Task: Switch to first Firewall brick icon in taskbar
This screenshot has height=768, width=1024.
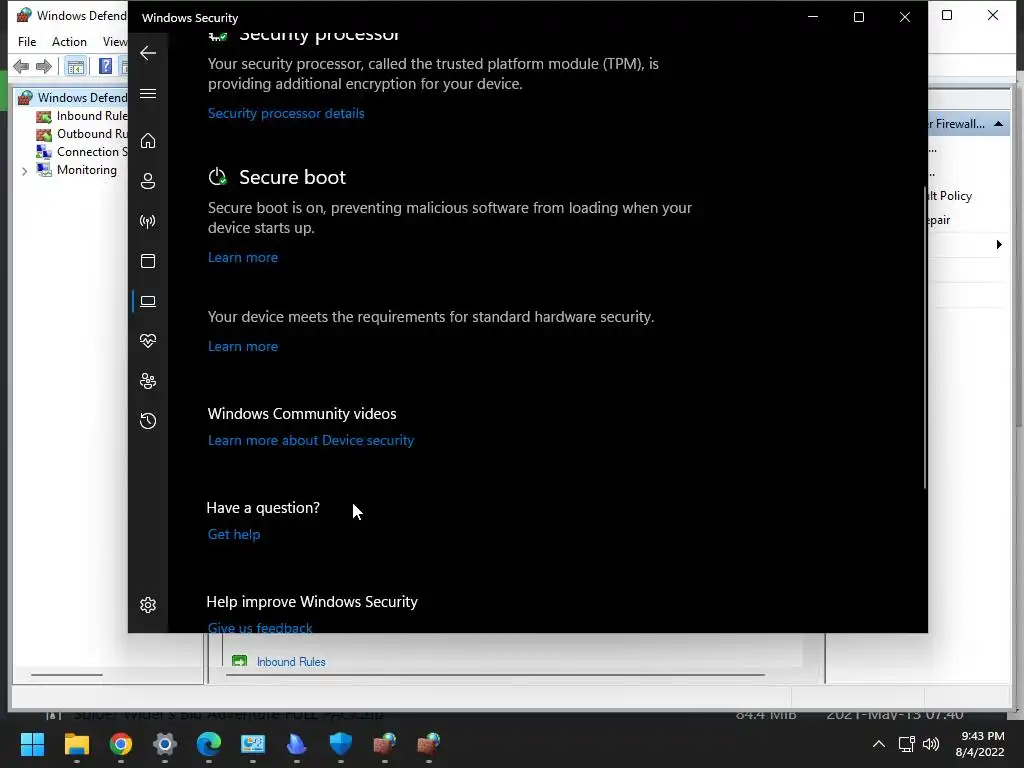Action: pyautogui.click(x=385, y=744)
